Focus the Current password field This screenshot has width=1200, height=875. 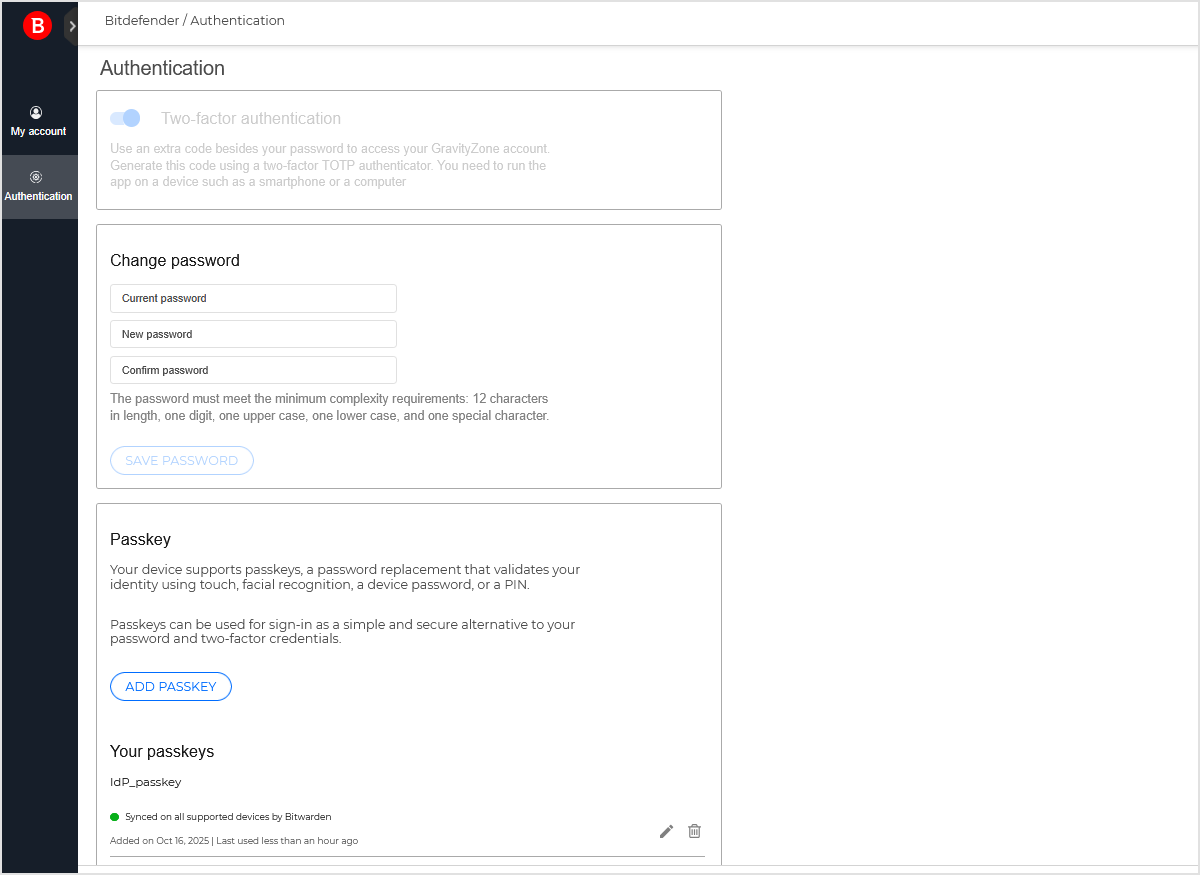253,298
